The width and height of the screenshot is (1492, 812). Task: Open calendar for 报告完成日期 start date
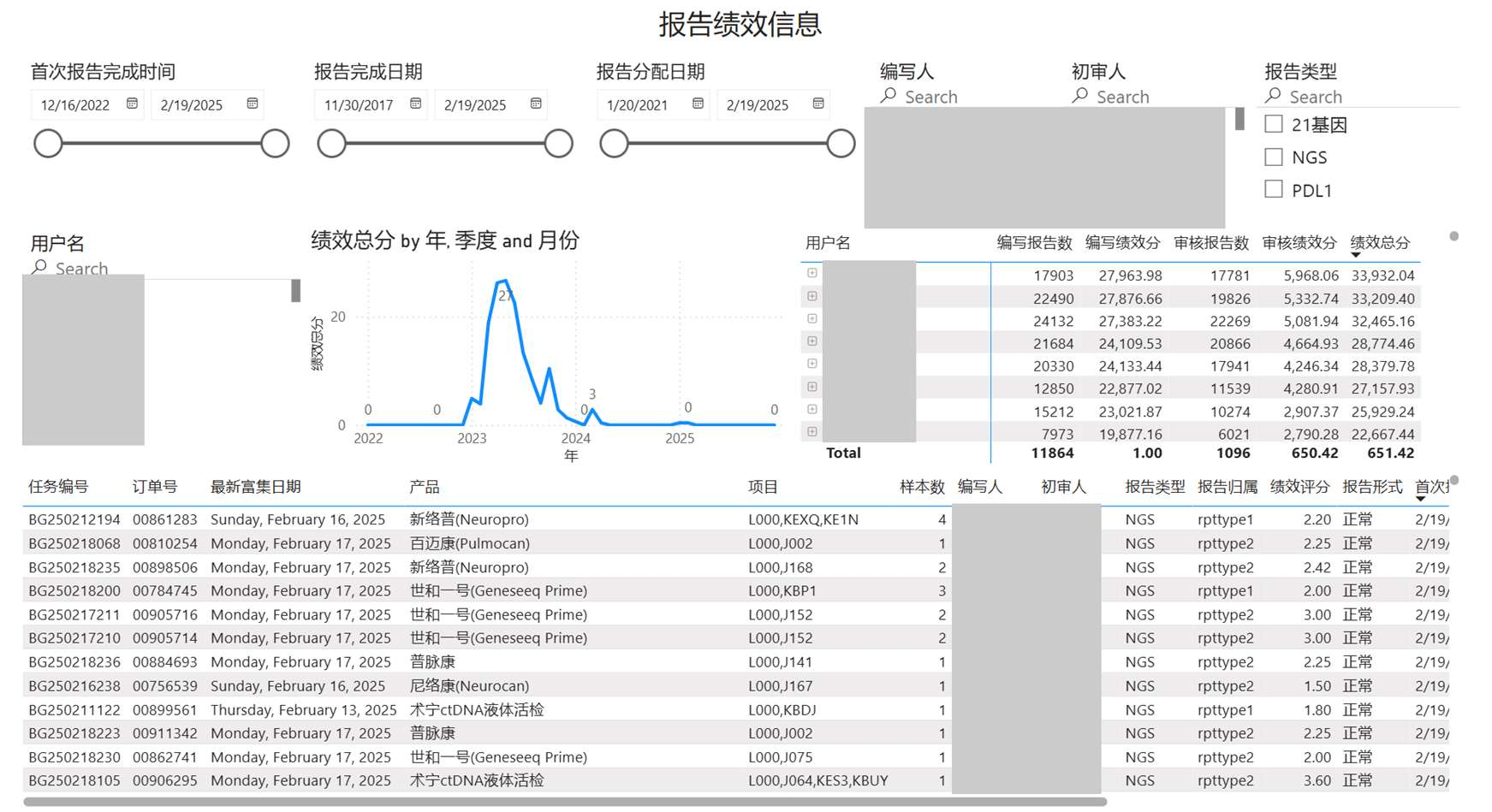click(415, 104)
